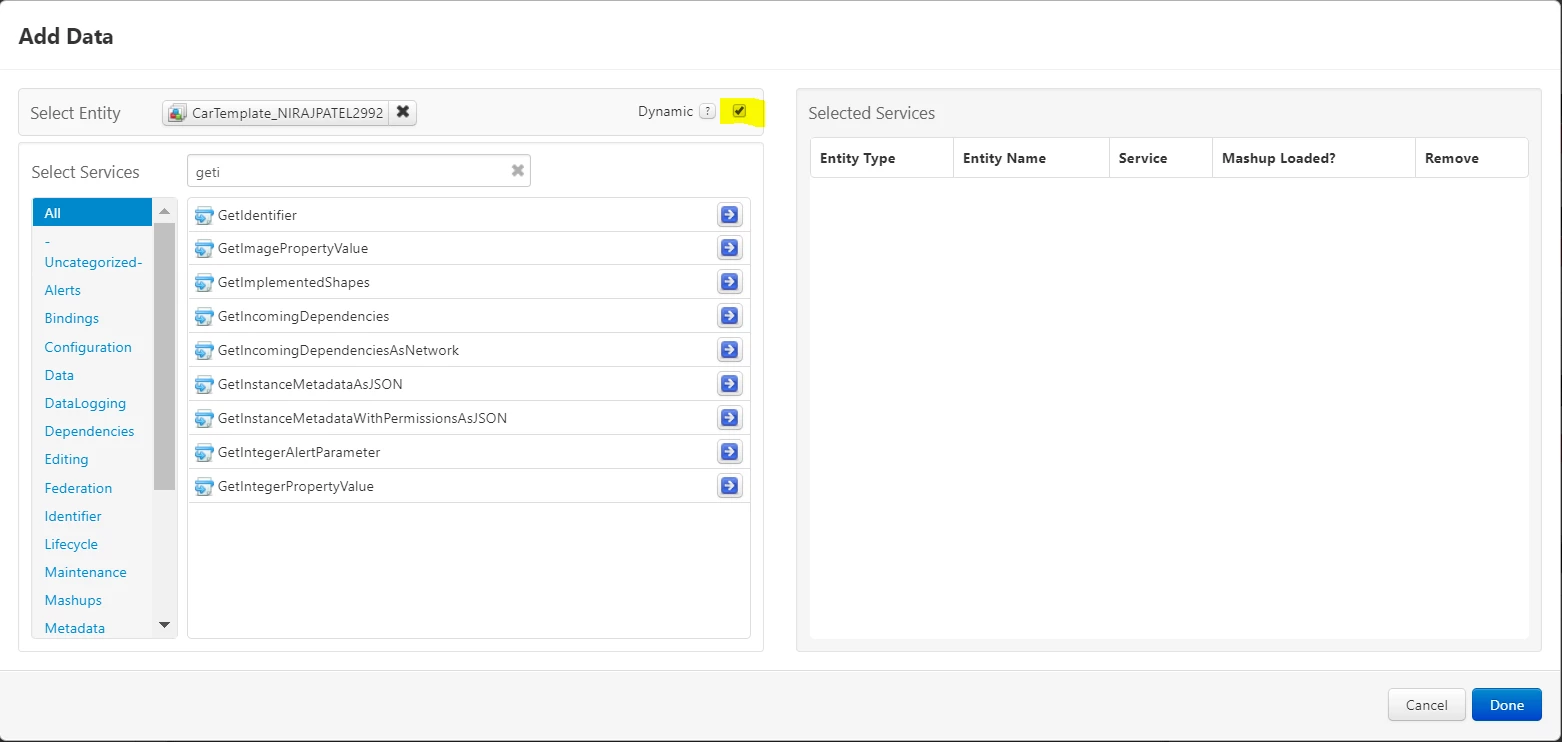Filter services by Data category
The image size is (1562, 742).
pyautogui.click(x=59, y=375)
